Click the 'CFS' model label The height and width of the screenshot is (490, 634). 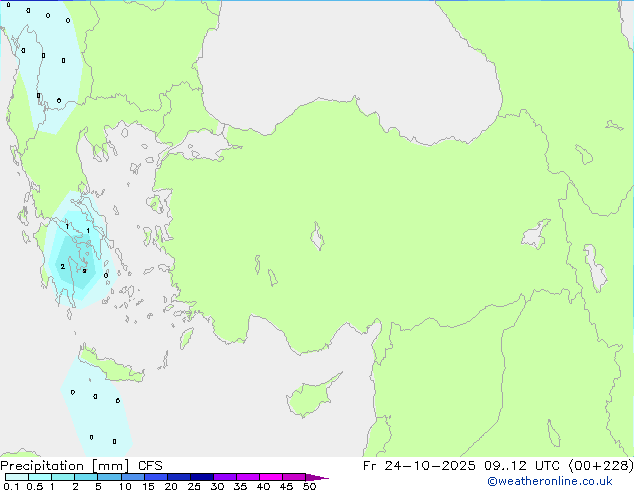pyautogui.click(x=150, y=466)
